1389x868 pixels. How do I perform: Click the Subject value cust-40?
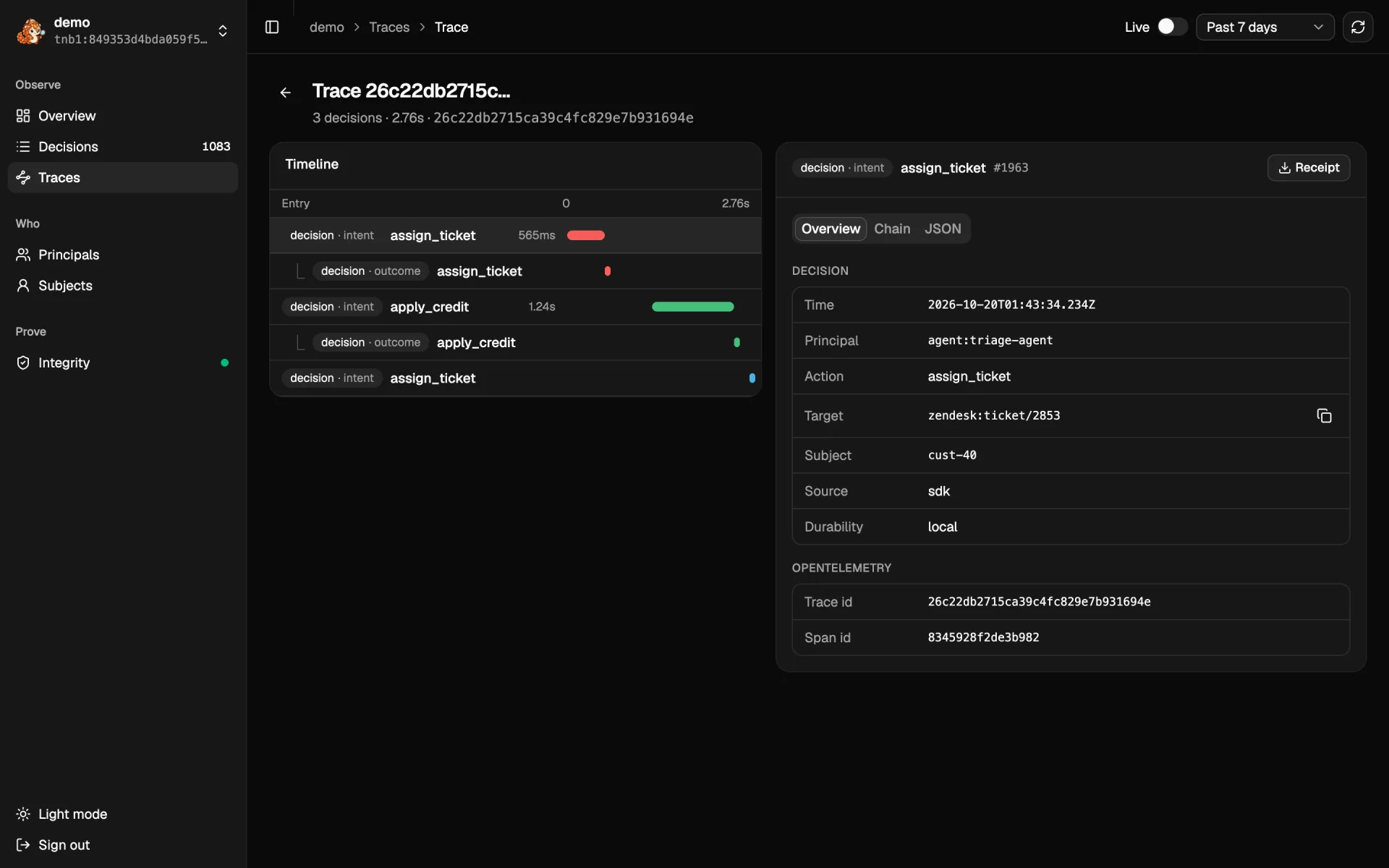(x=952, y=456)
